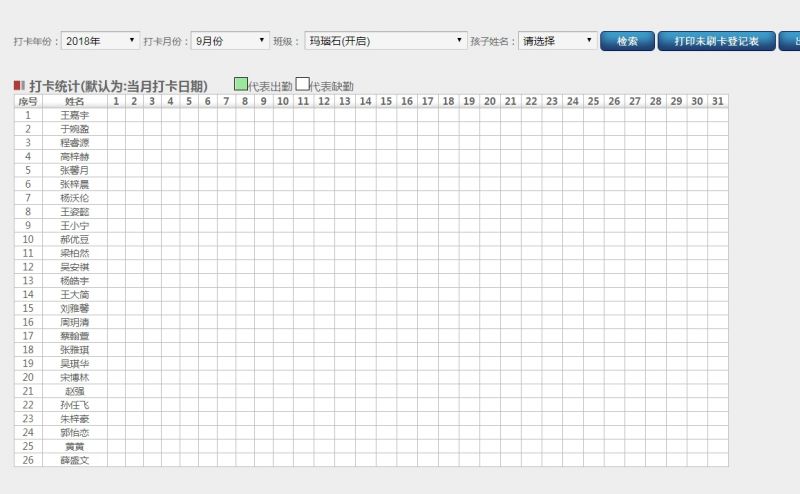Screen dimensions: 800x494
Task: Click the name 王小宁 in row 9
Action: [x=74, y=226]
